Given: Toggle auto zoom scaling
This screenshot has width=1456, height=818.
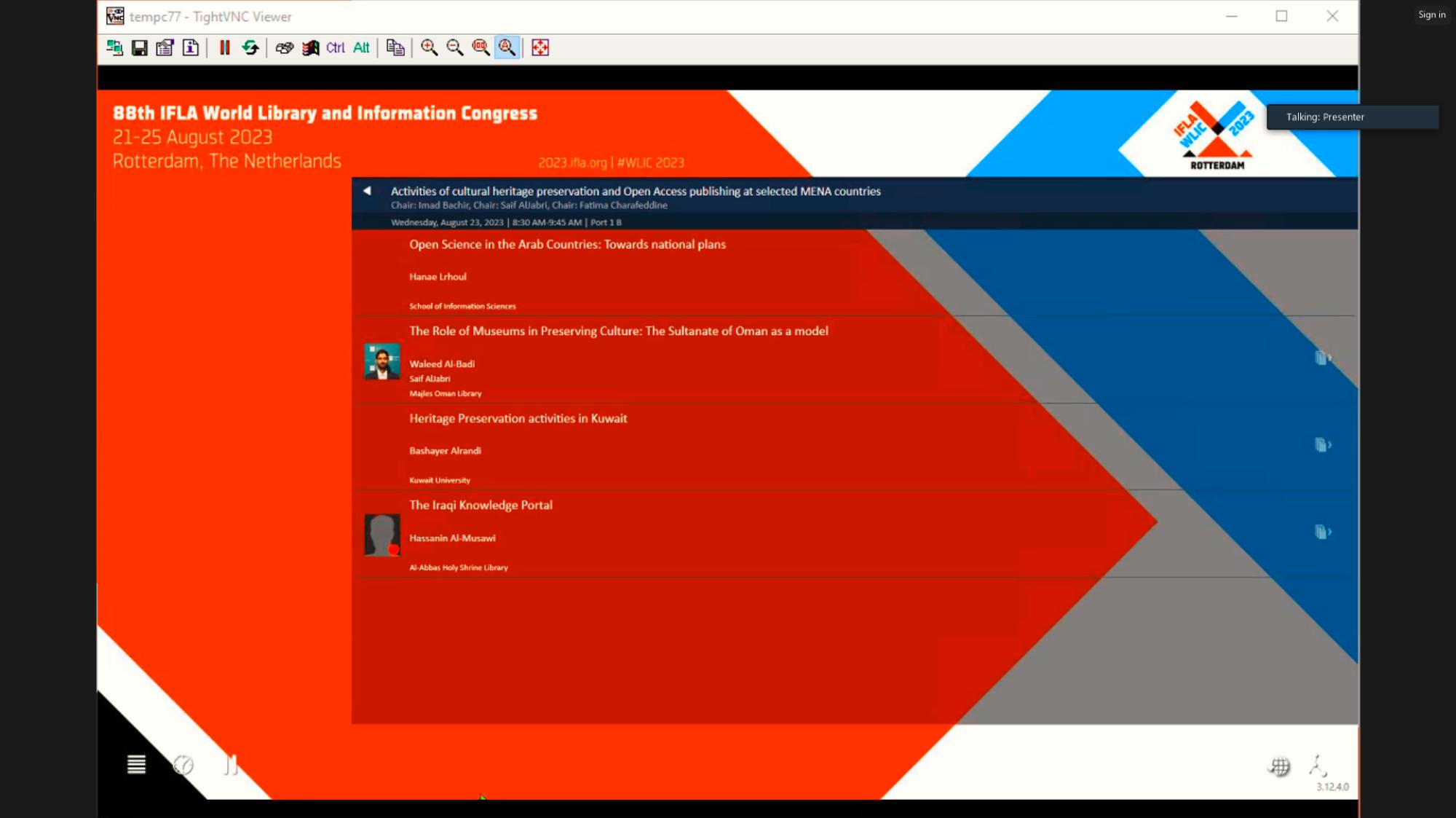Looking at the screenshot, I should coord(507,48).
